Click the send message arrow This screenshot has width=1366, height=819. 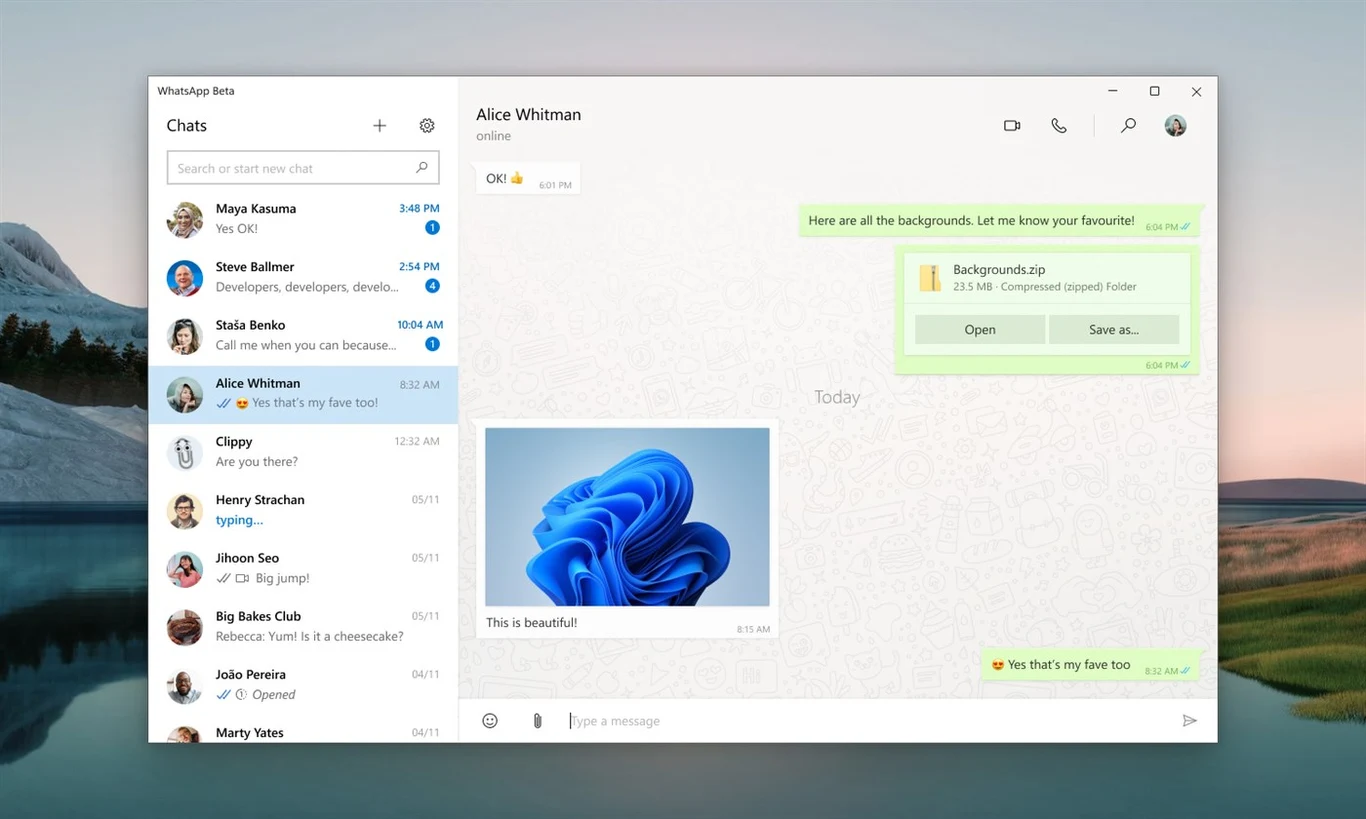click(1190, 720)
